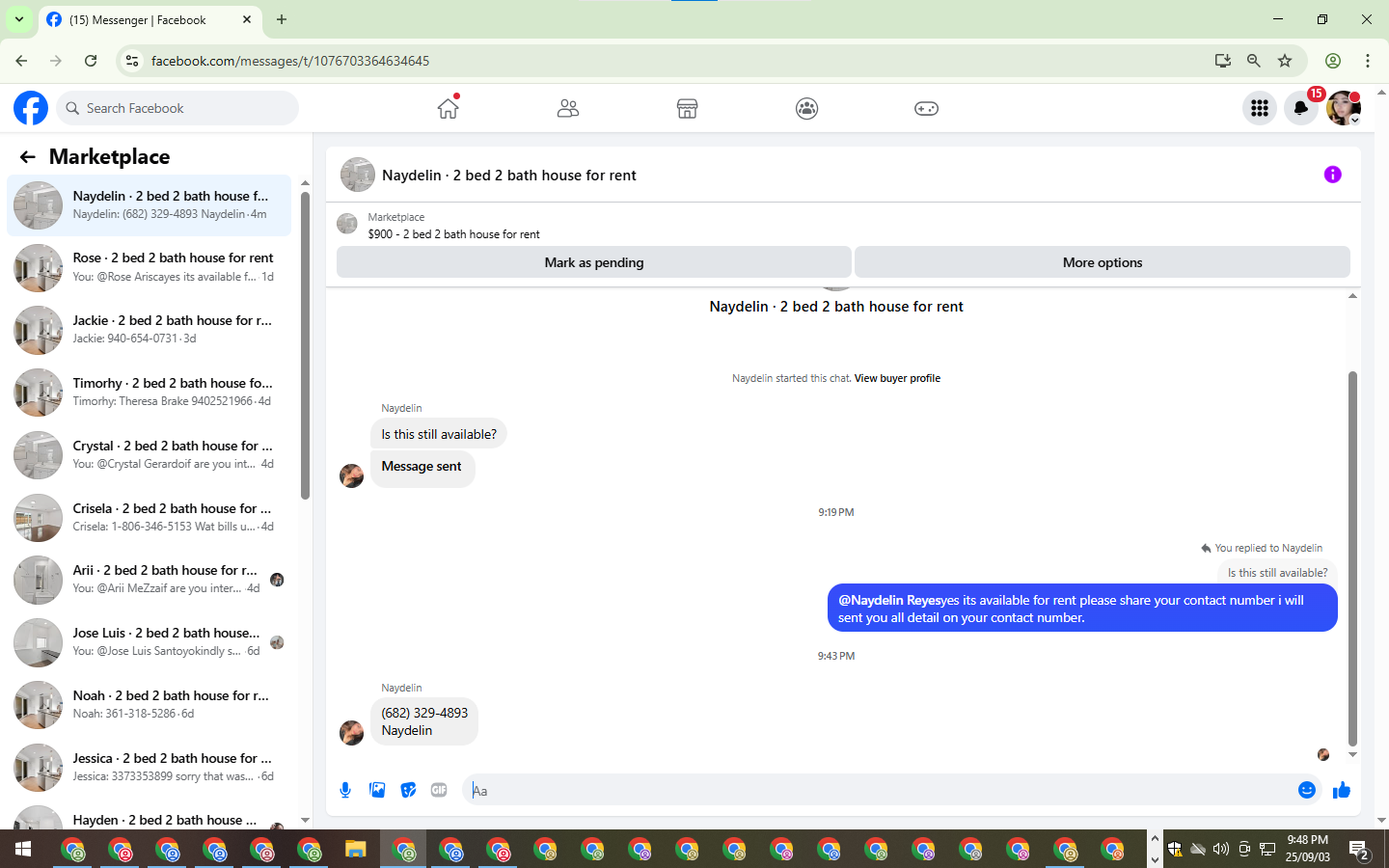Choose a sticker with the sticker icon
Viewport: 1389px width, 868px height.
click(409, 791)
